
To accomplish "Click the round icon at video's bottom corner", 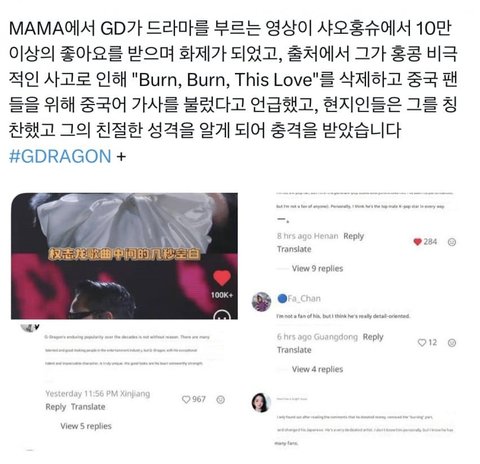I will click(x=222, y=315).
